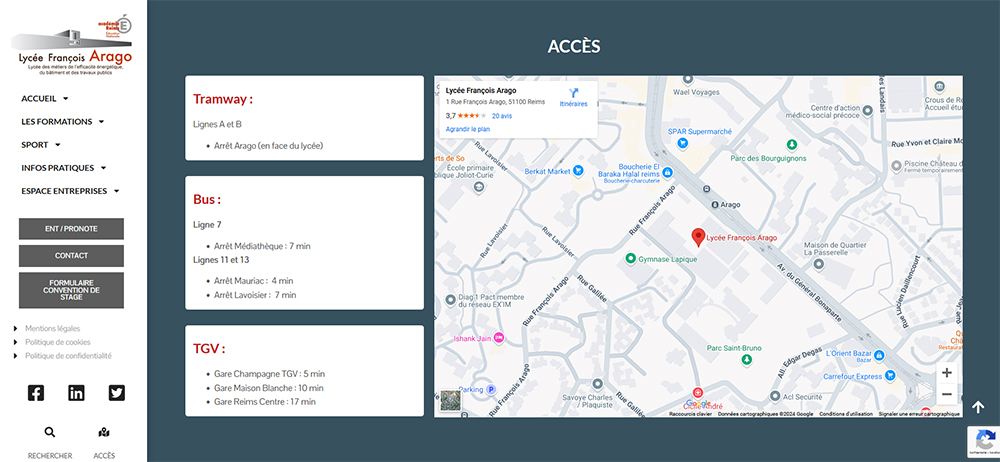Zoom in the map with plus button
This screenshot has width=1000, height=462.
point(947,373)
